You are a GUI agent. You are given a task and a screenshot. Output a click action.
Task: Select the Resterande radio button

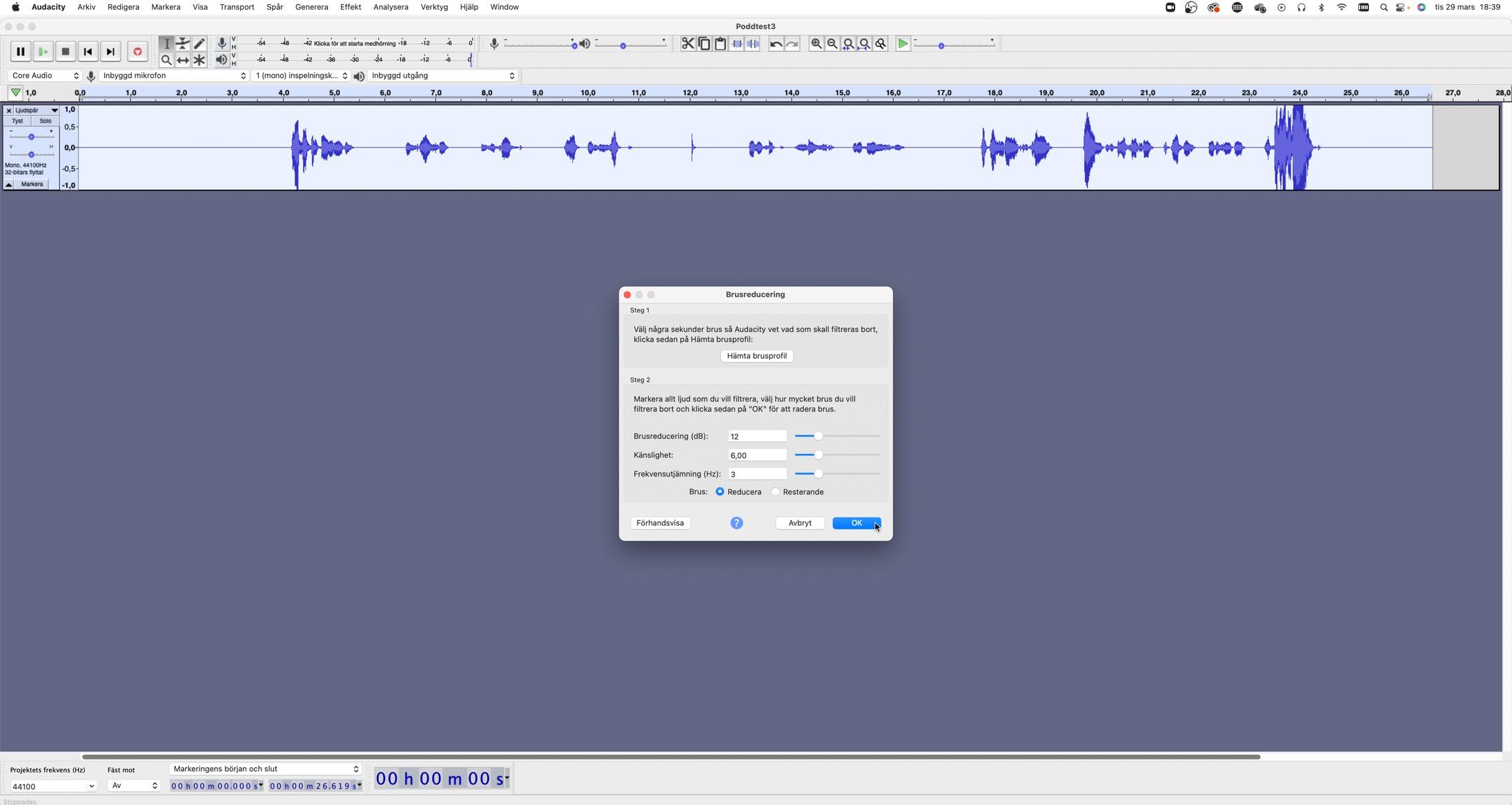coord(776,492)
